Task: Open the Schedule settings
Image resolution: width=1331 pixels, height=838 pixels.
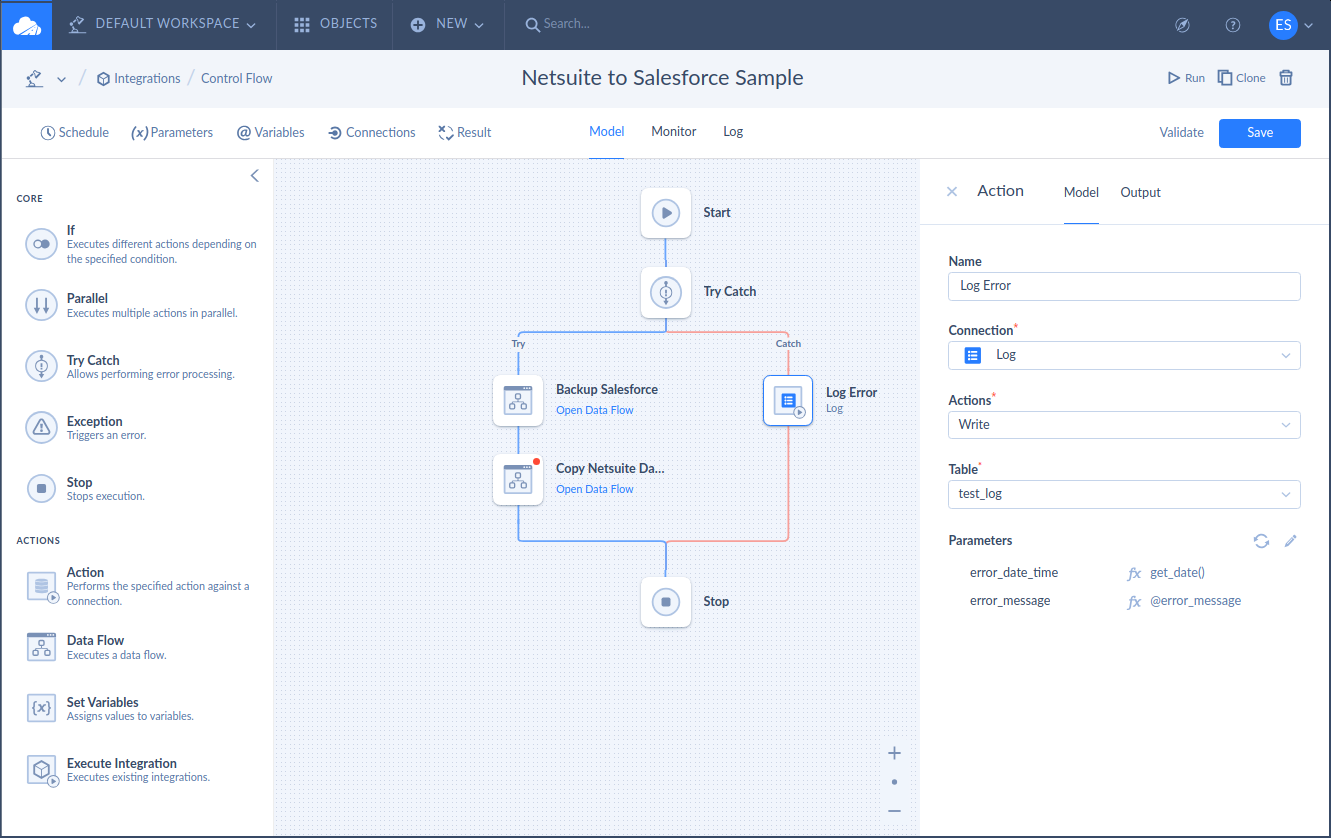Action: (x=74, y=132)
